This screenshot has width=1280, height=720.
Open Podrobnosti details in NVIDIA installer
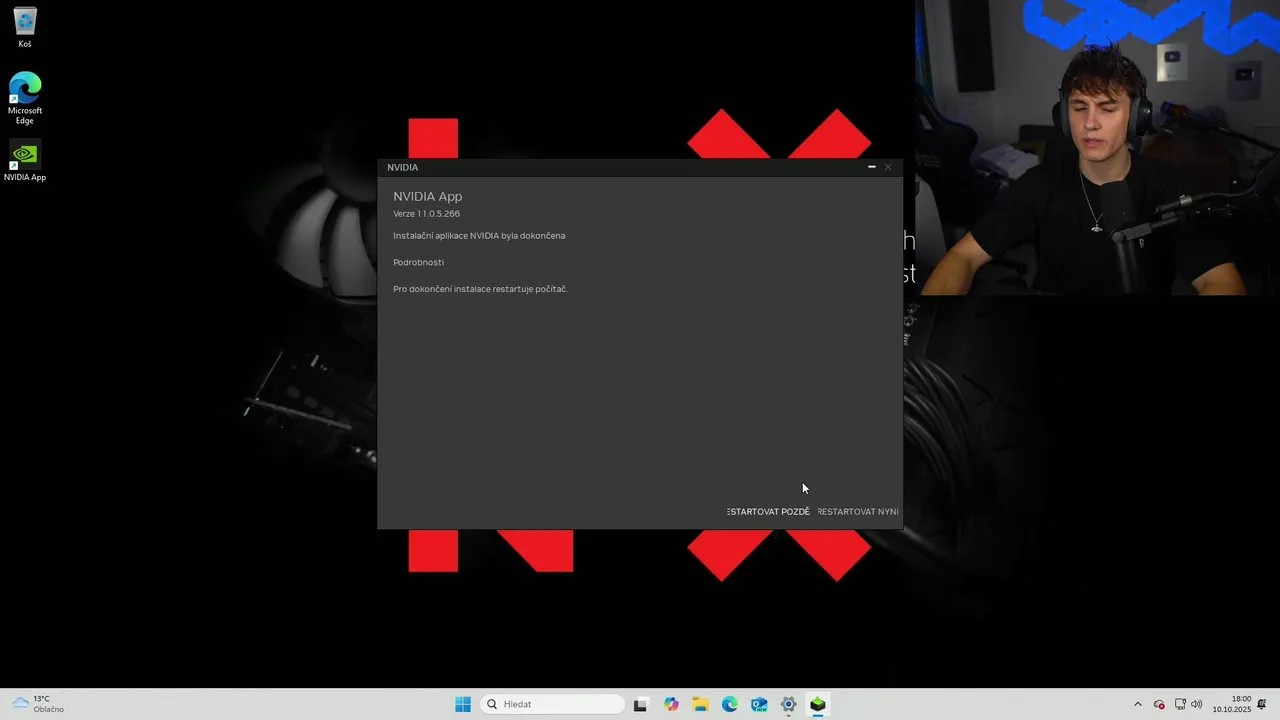(x=418, y=262)
